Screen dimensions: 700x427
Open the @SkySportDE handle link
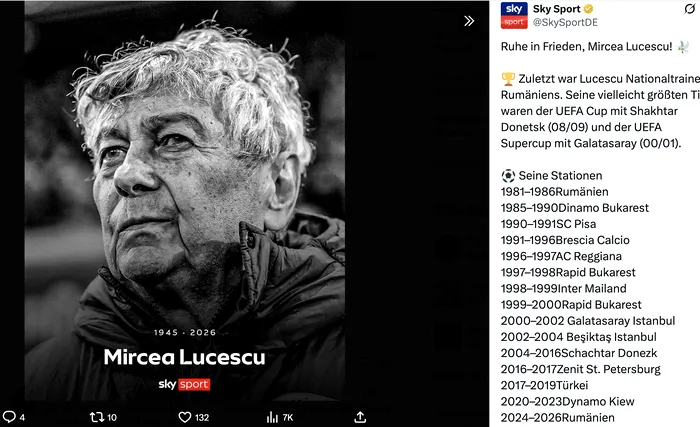[x=565, y=22]
